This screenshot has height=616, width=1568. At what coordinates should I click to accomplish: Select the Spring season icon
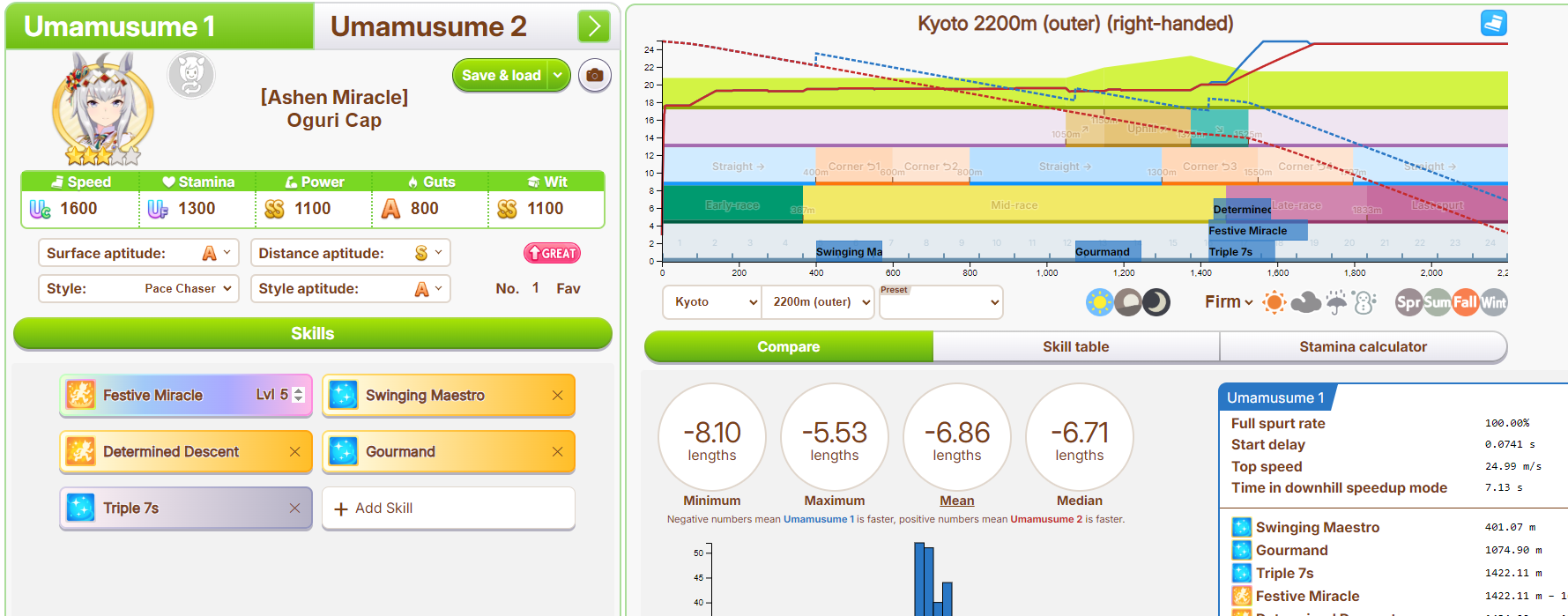pyautogui.click(x=1408, y=303)
